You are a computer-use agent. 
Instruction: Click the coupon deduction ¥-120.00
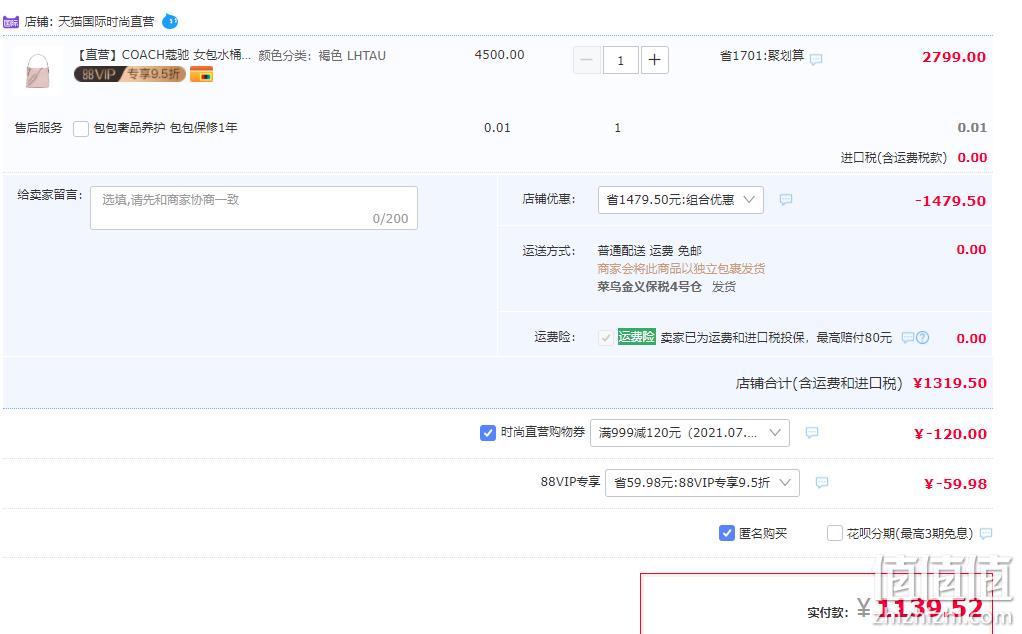point(950,434)
